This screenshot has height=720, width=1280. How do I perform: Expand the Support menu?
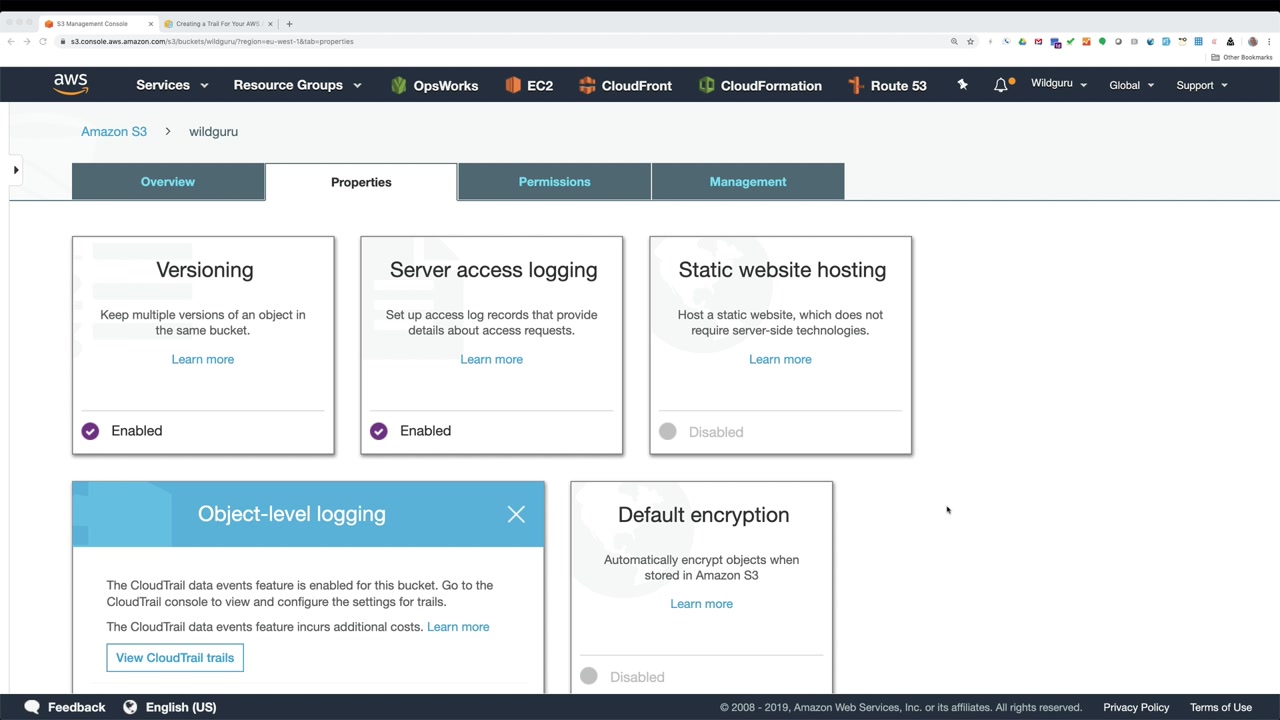tap(1201, 85)
